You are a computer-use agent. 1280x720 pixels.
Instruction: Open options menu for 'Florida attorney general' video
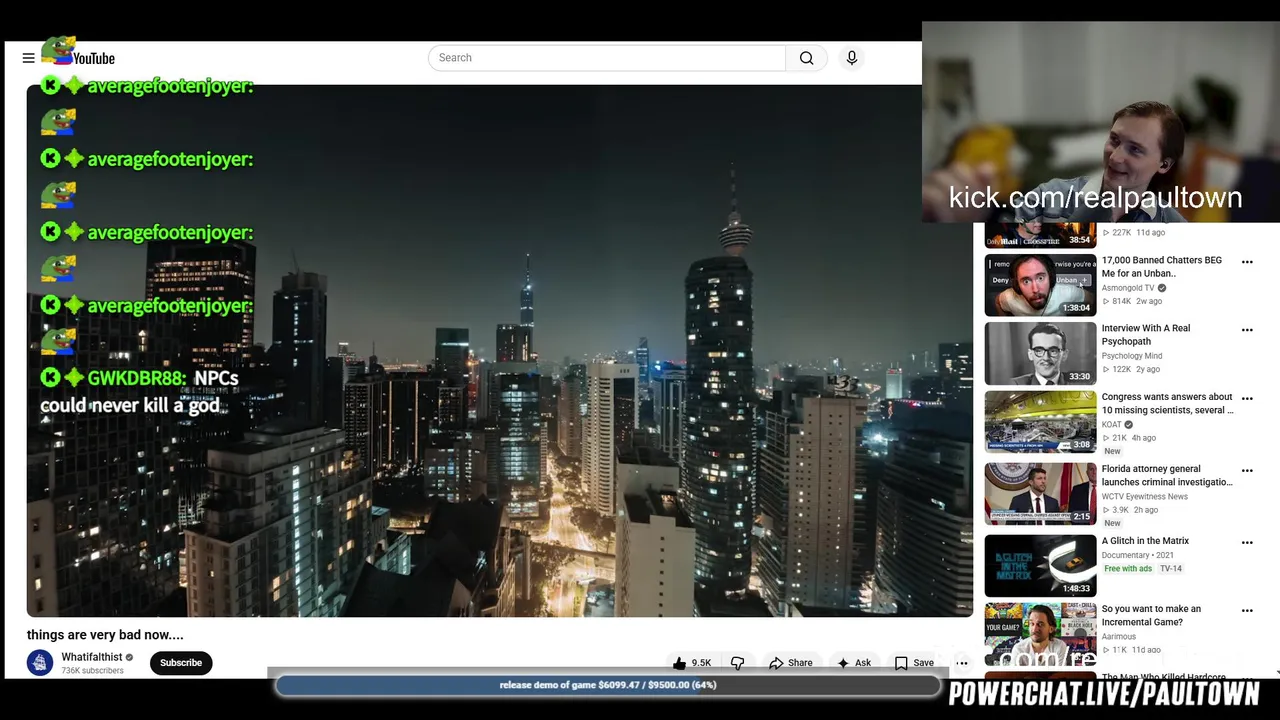click(x=1247, y=471)
